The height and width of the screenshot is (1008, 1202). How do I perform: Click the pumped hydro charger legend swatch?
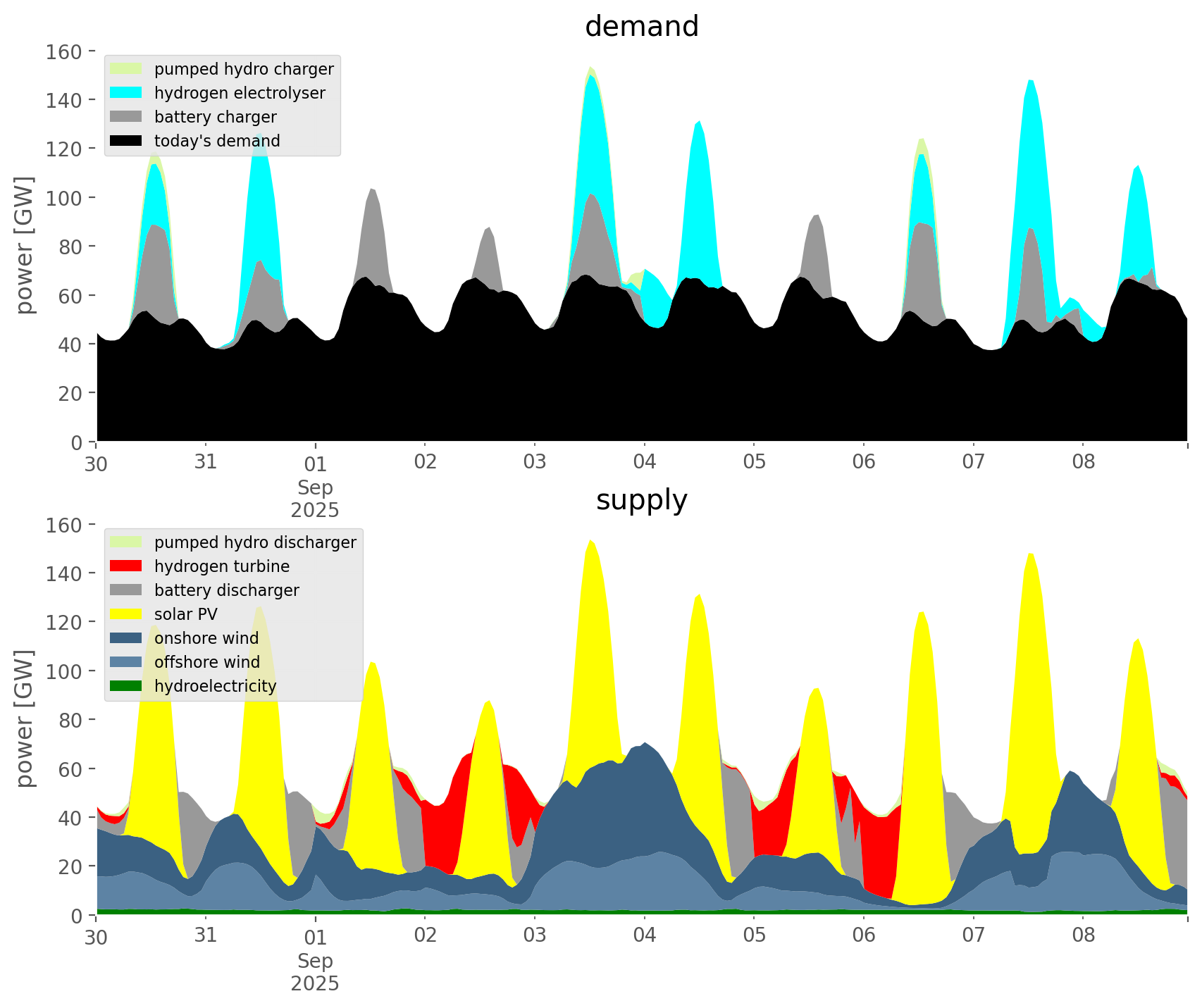126,69
